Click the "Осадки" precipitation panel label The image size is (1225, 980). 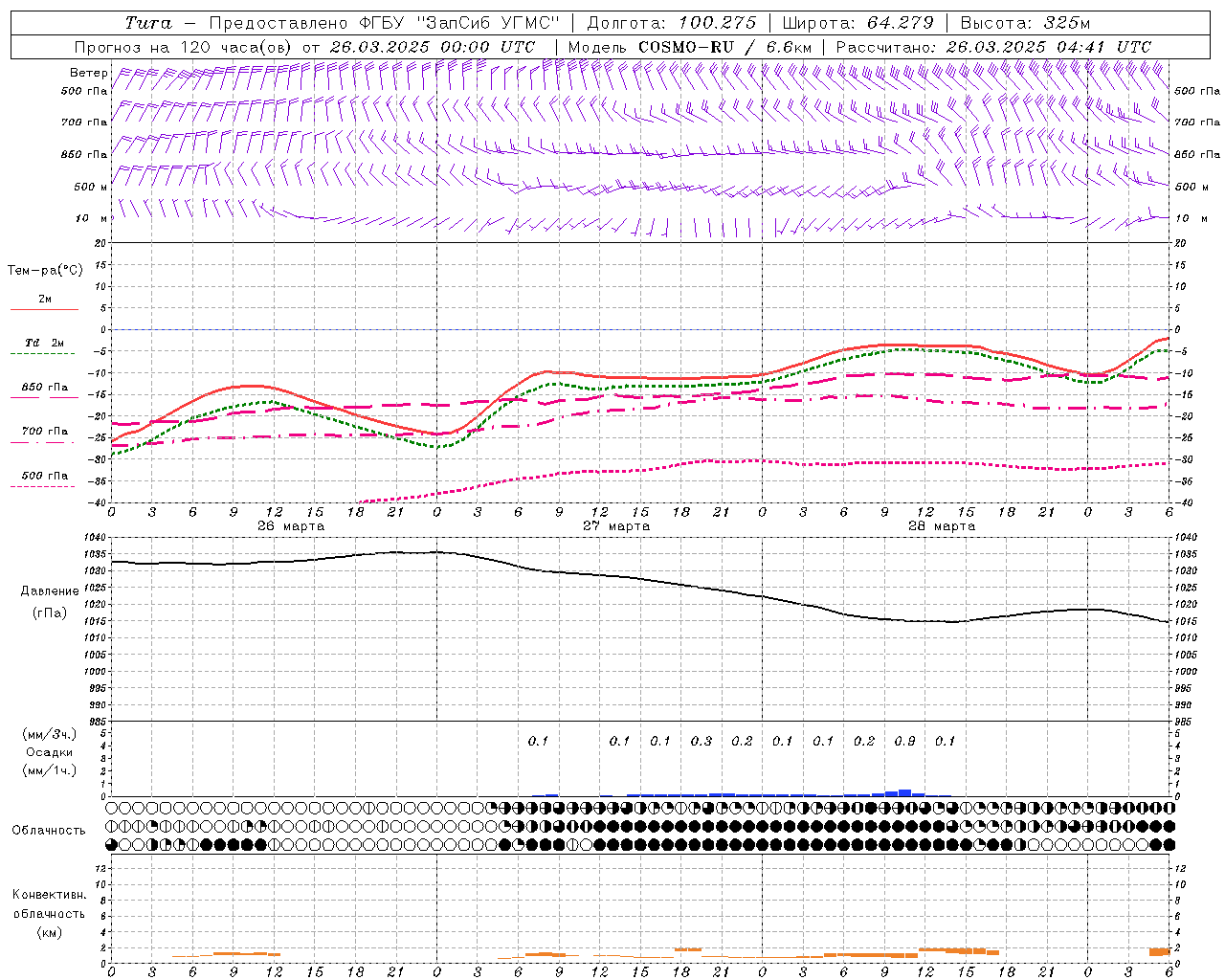(x=50, y=752)
